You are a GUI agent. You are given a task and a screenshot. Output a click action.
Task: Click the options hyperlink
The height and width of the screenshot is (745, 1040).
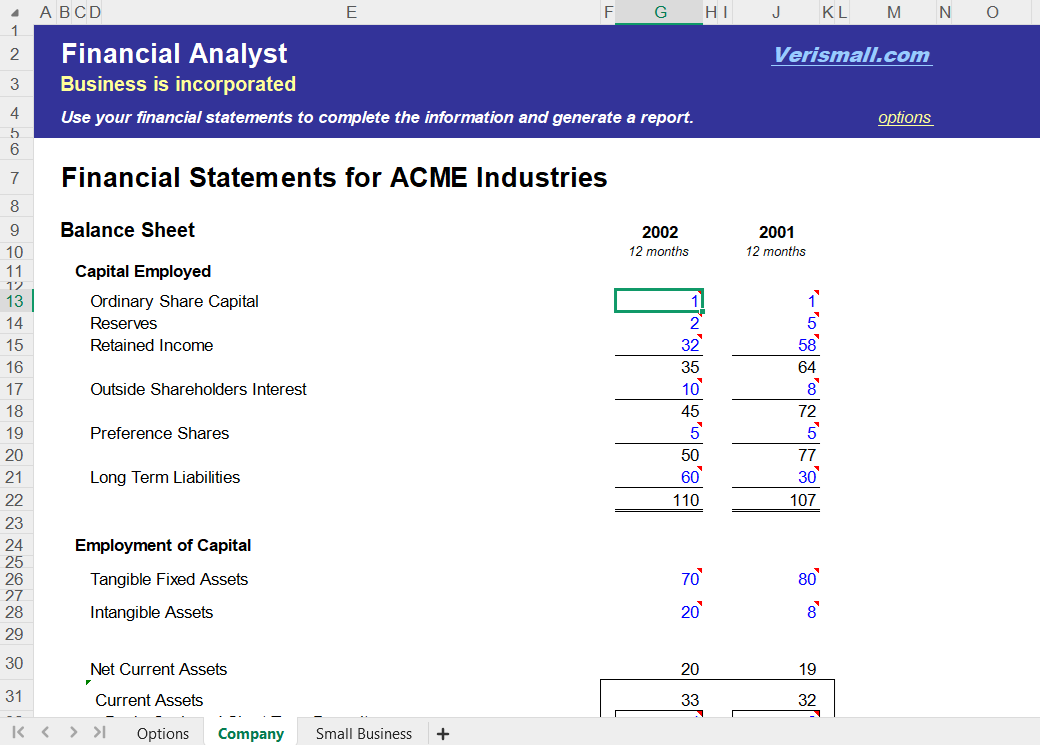(x=904, y=117)
